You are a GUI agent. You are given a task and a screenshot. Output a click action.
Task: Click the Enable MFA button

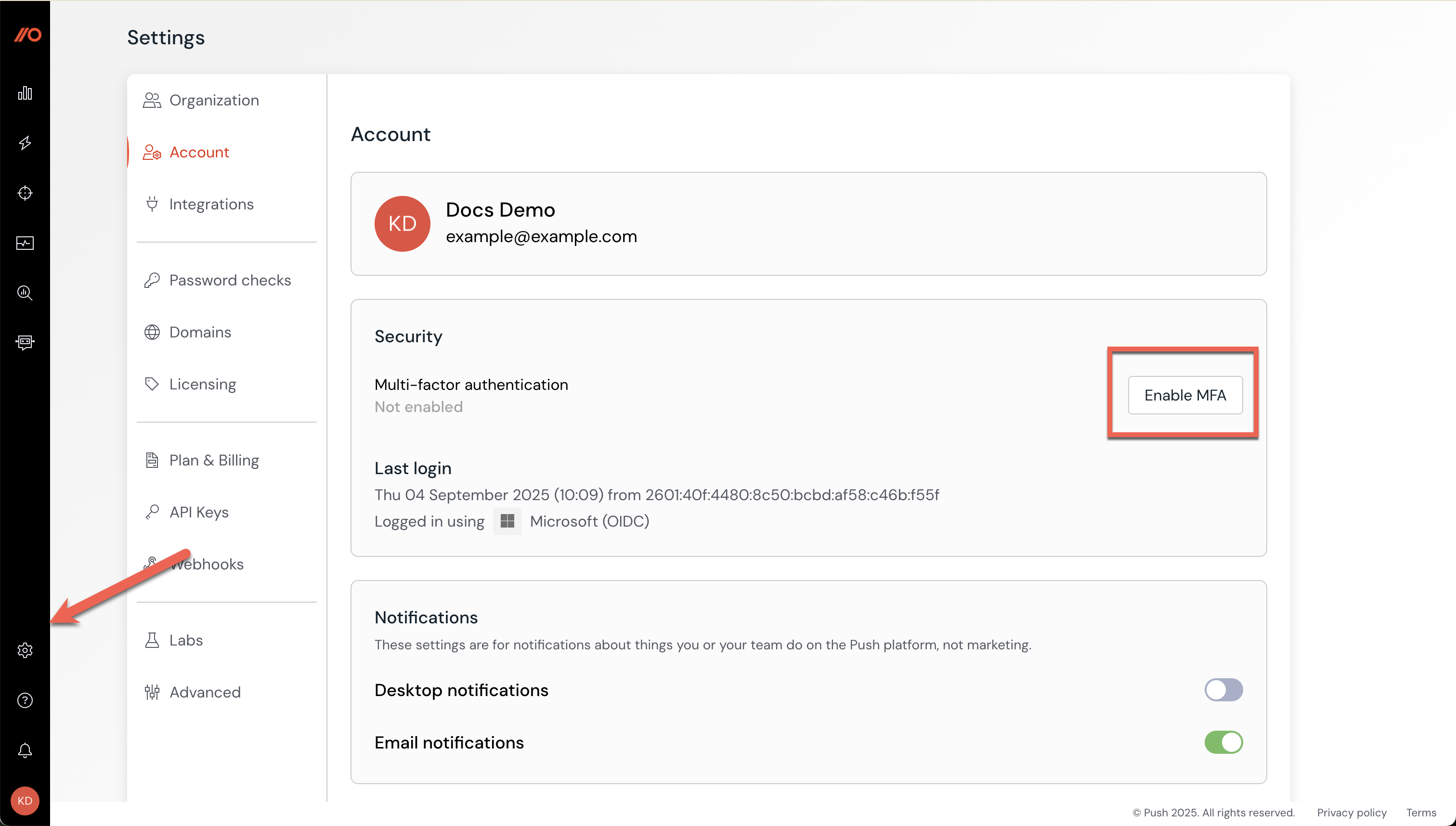click(1185, 395)
